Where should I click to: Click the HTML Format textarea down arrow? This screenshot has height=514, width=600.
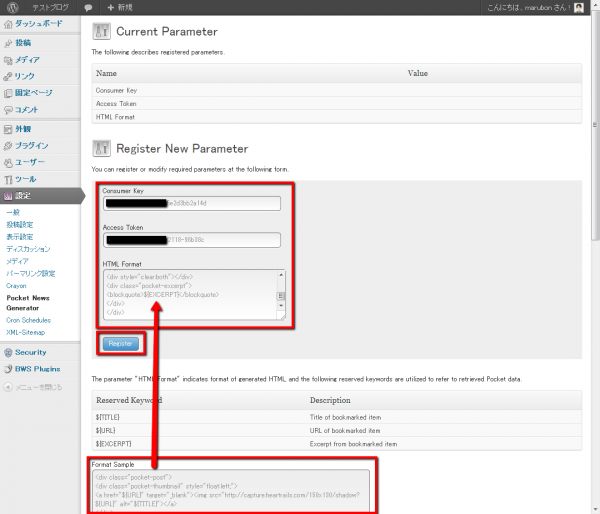(281, 305)
